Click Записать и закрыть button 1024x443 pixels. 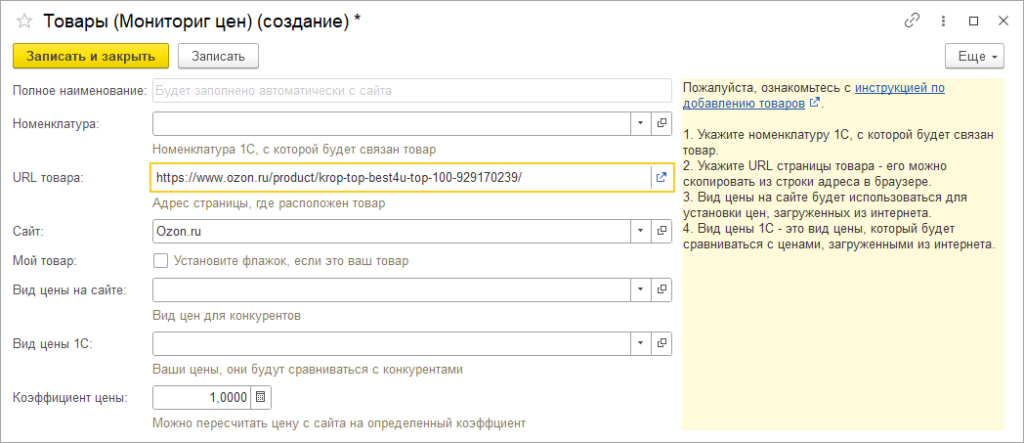point(91,56)
